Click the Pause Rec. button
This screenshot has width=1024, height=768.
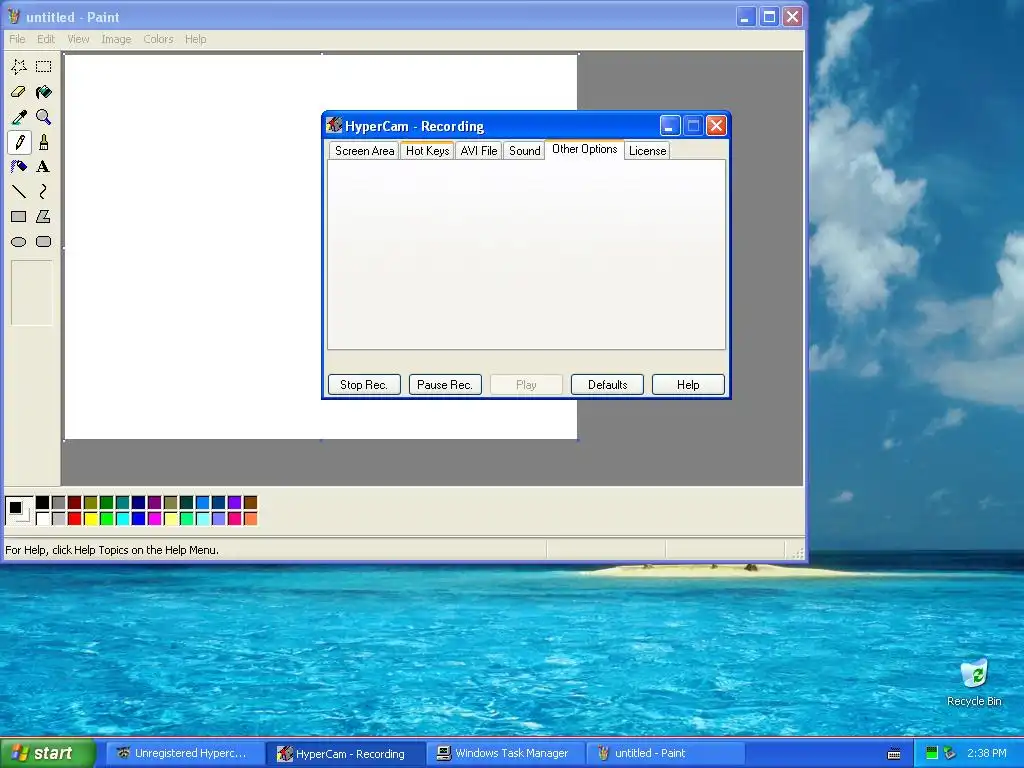pyautogui.click(x=445, y=385)
